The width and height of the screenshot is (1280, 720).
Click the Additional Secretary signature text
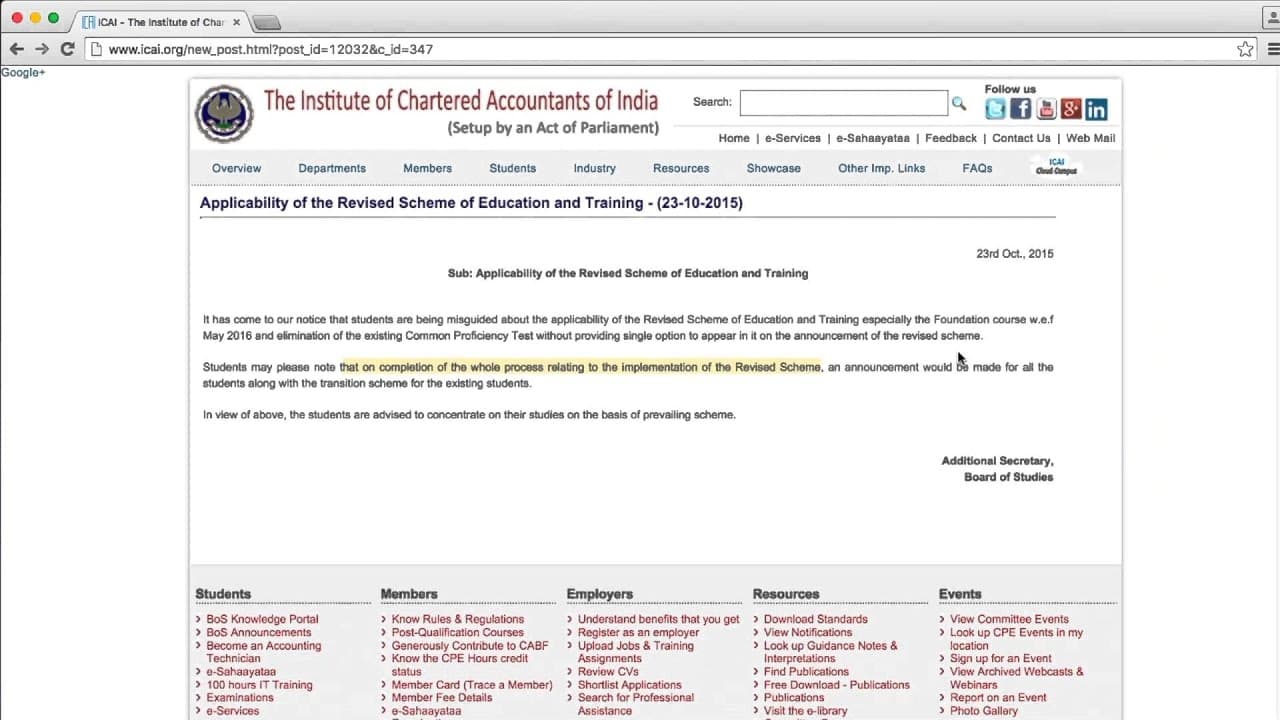997,461
